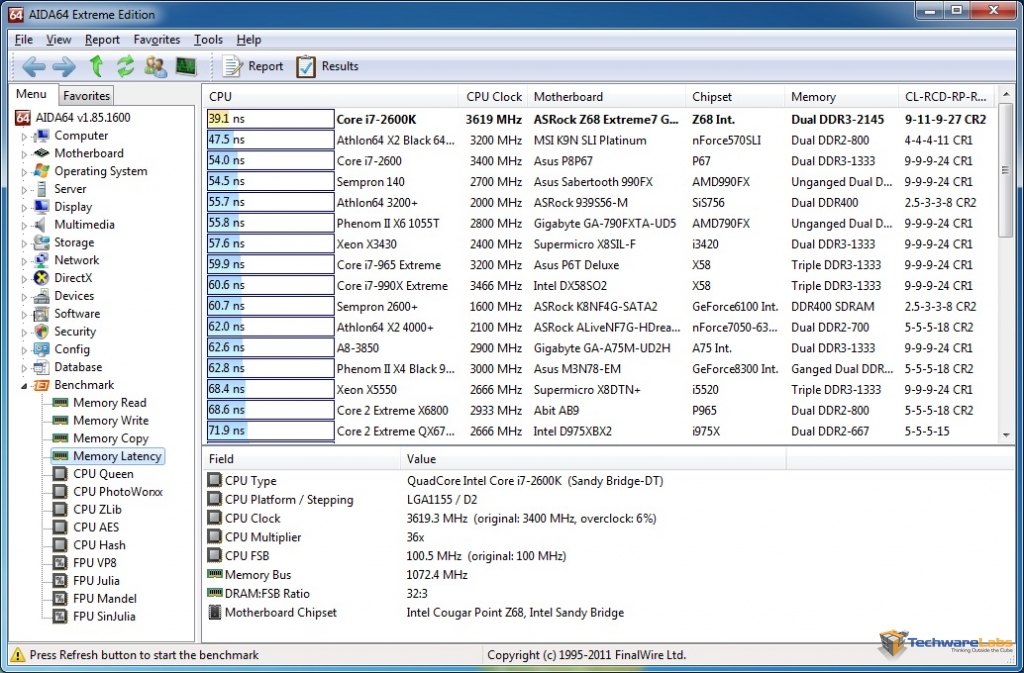The width and height of the screenshot is (1024, 673).
Task: Click the Report document icon
Action: pos(232,66)
